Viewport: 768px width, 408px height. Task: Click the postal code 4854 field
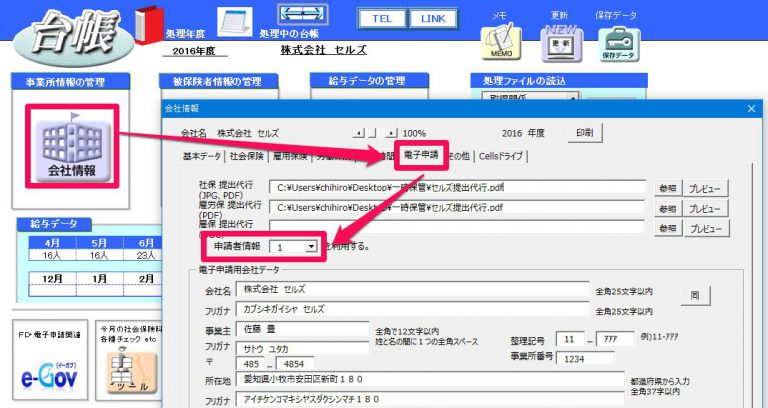point(294,364)
